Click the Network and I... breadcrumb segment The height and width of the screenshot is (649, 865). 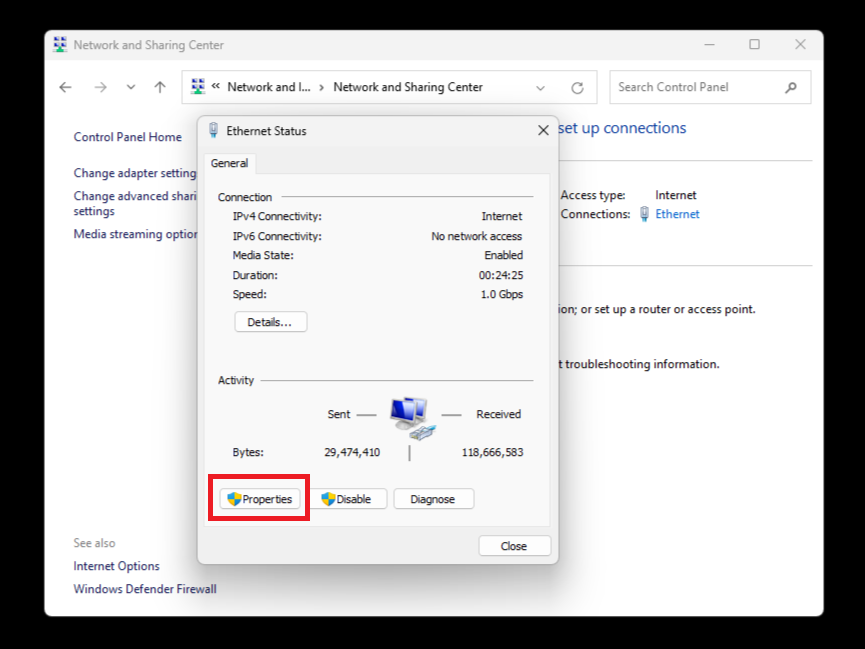click(268, 87)
